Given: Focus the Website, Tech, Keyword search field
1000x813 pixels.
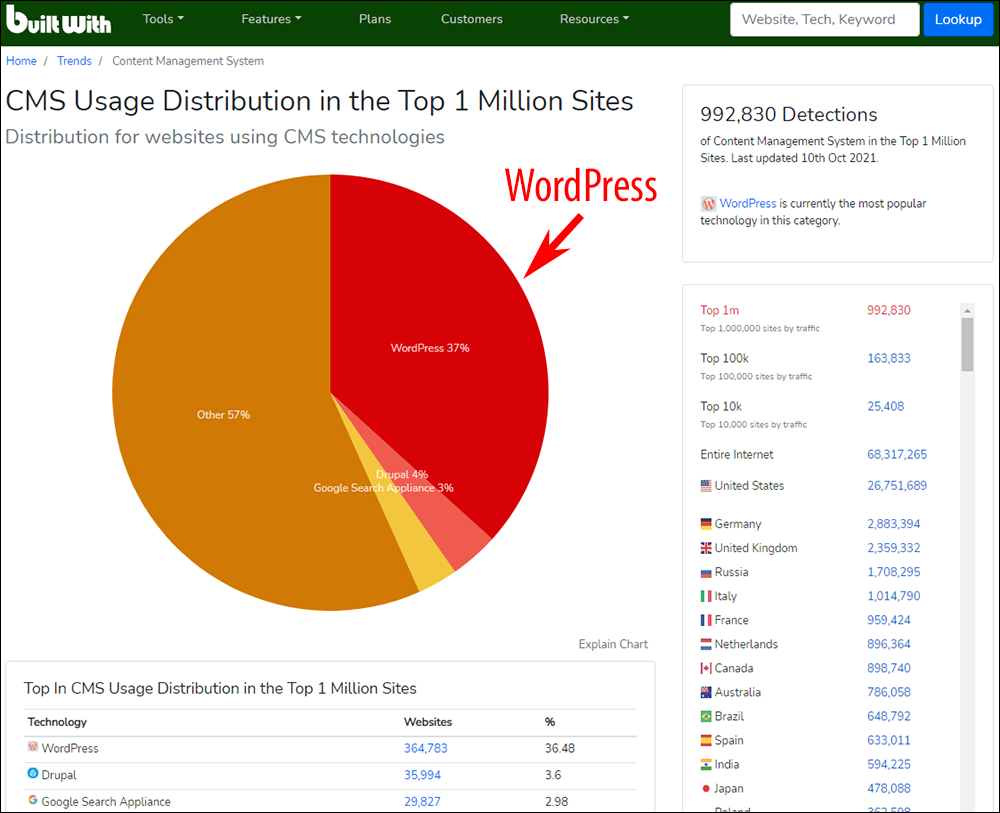Looking at the screenshot, I should click(x=825, y=19).
